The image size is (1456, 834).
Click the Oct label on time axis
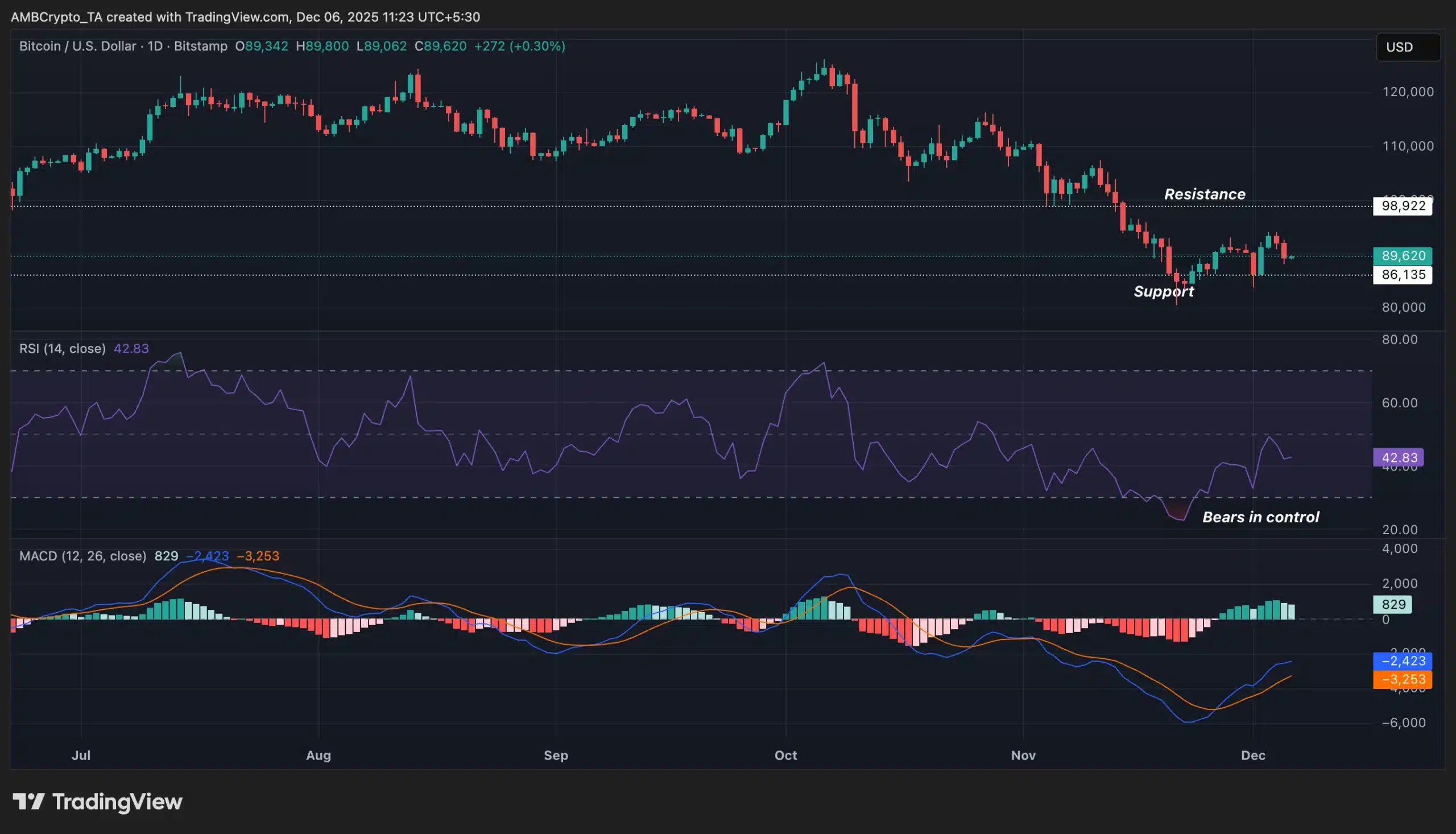[x=785, y=755]
